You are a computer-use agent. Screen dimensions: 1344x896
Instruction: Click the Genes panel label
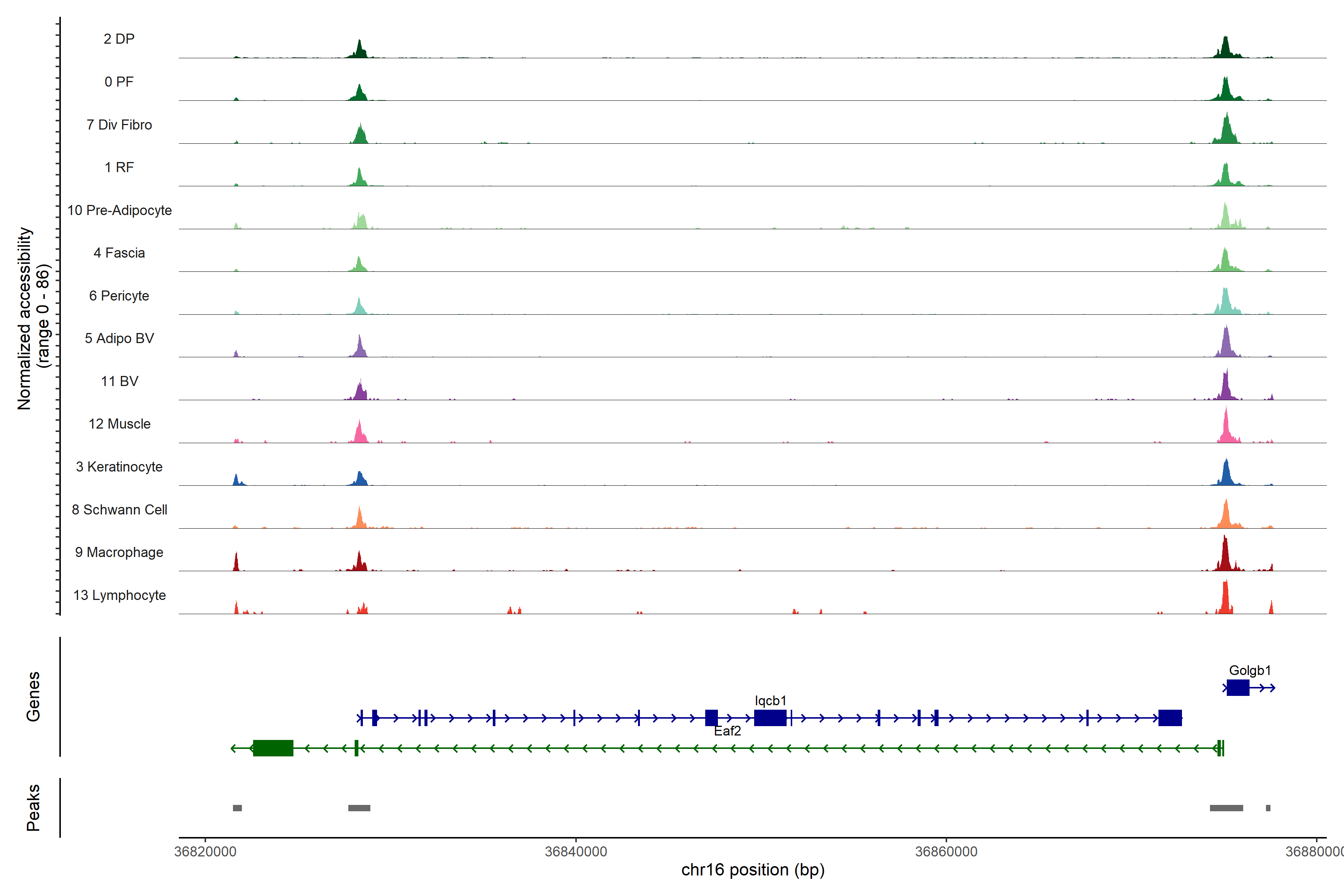pyautogui.click(x=33, y=697)
